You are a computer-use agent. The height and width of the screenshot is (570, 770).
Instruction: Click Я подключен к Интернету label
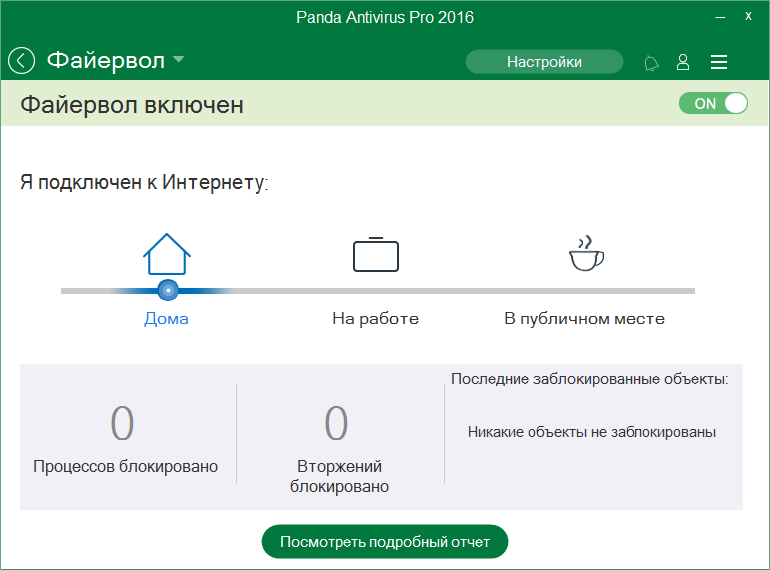click(144, 182)
